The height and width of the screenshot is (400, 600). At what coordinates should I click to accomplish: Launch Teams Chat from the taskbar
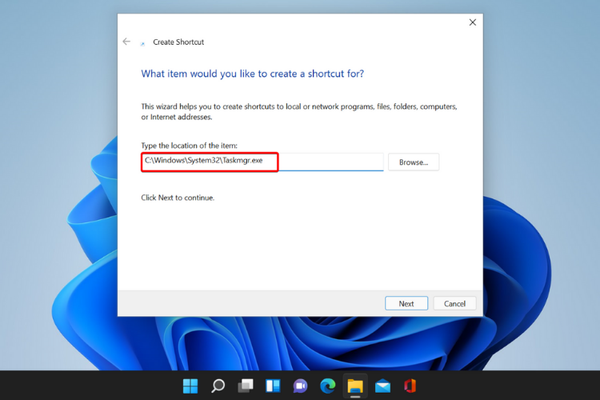point(300,386)
